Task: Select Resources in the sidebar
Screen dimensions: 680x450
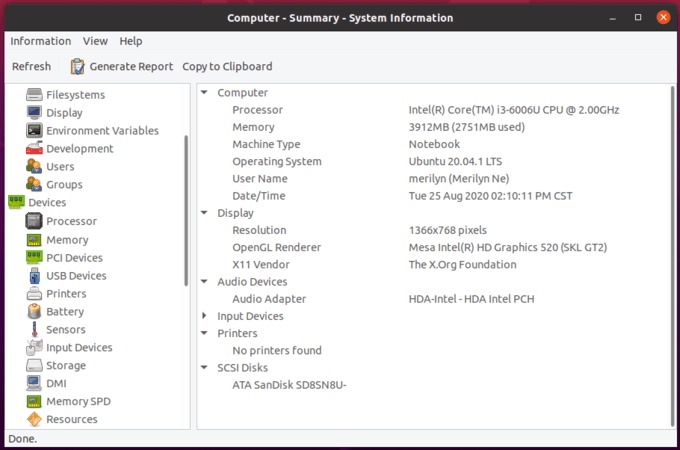Action: pyautogui.click(x=72, y=419)
